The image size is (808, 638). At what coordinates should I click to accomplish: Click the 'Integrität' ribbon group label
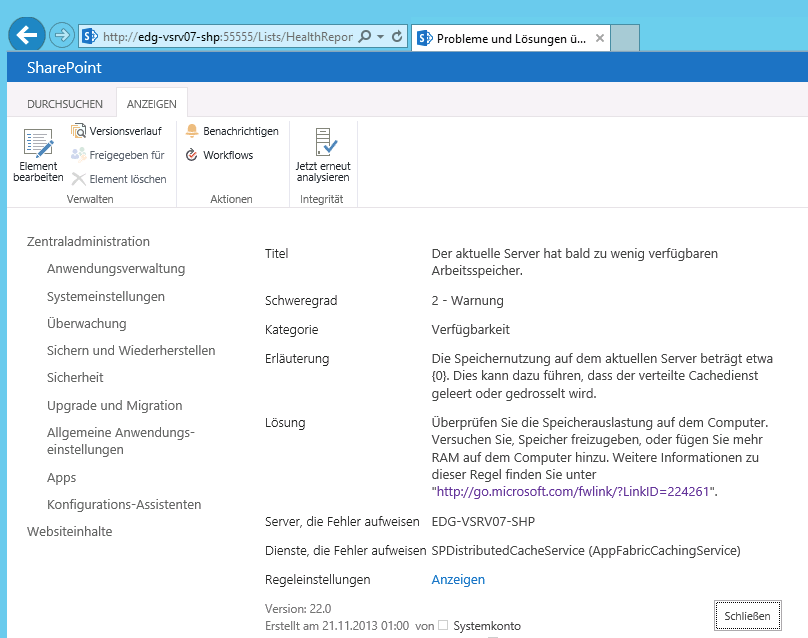pyautogui.click(x=322, y=199)
